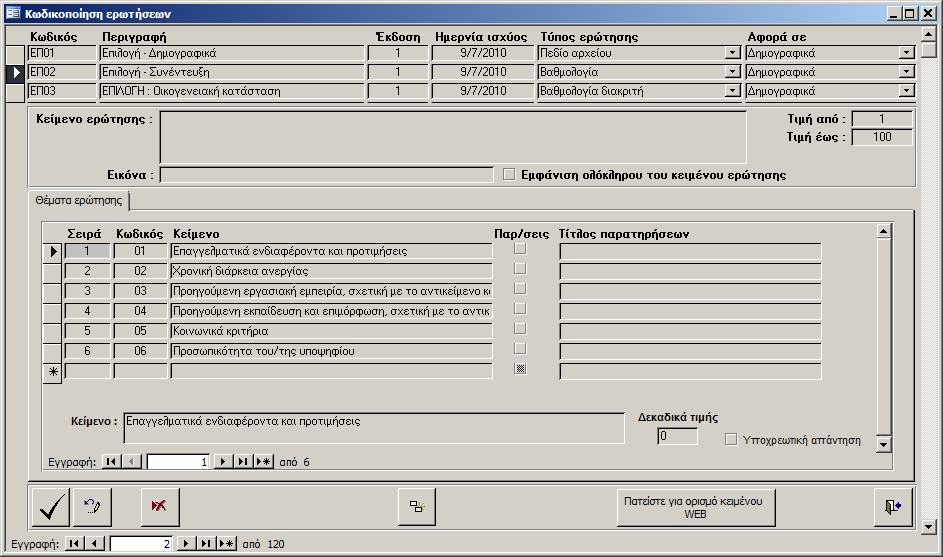Add new record in main navigator

[226, 544]
